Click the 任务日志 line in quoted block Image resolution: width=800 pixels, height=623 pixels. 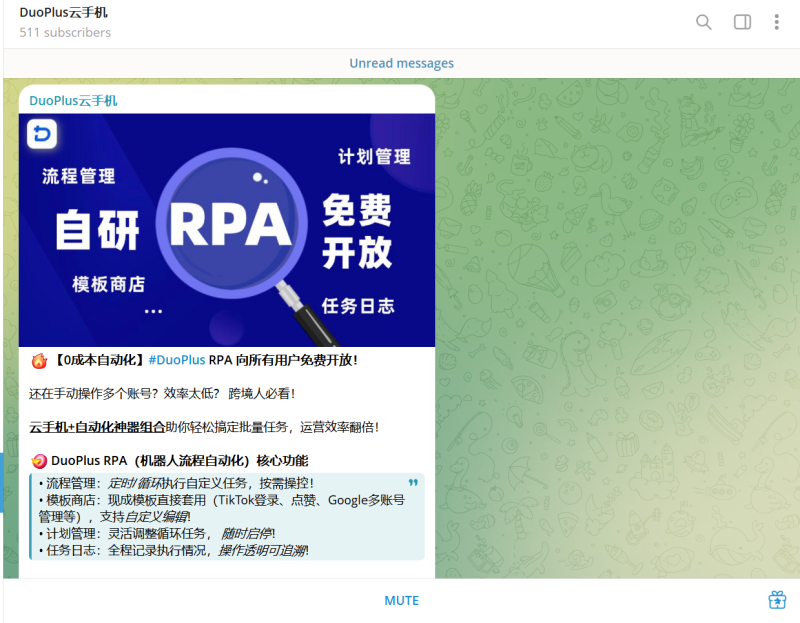click(x=173, y=551)
